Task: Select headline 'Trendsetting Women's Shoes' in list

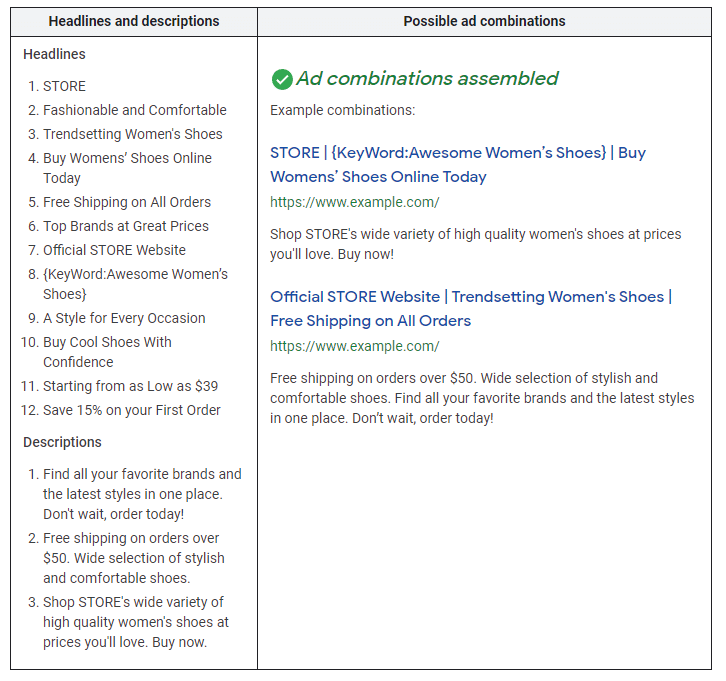Action: [x=132, y=134]
